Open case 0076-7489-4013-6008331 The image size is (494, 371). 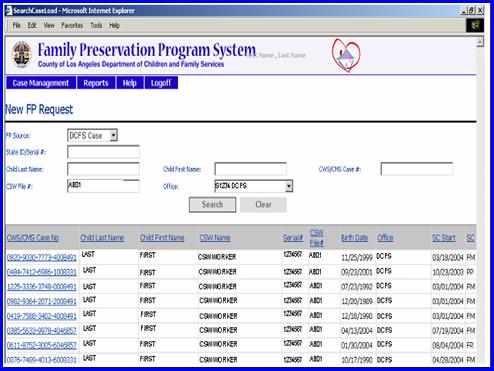pos(42,360)
